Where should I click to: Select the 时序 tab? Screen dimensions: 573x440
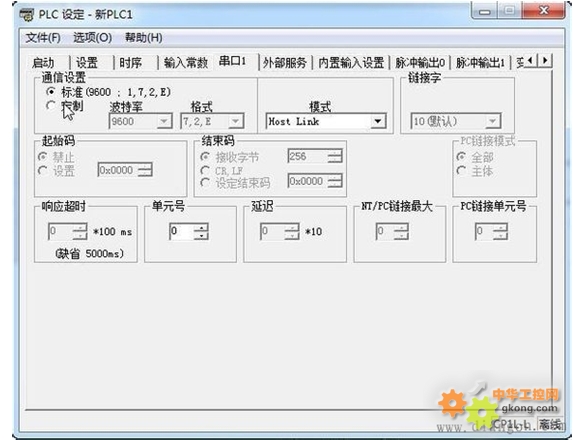130,62
